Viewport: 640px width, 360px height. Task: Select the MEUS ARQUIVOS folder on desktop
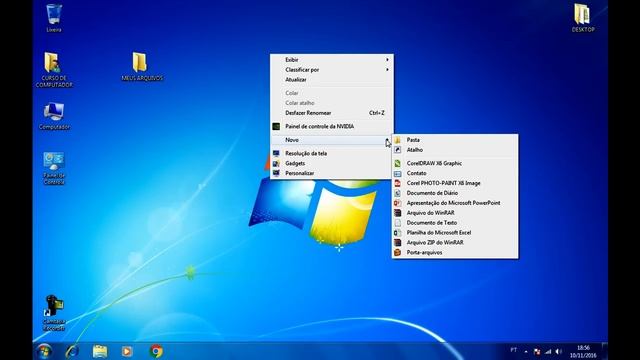coord(142,66)
